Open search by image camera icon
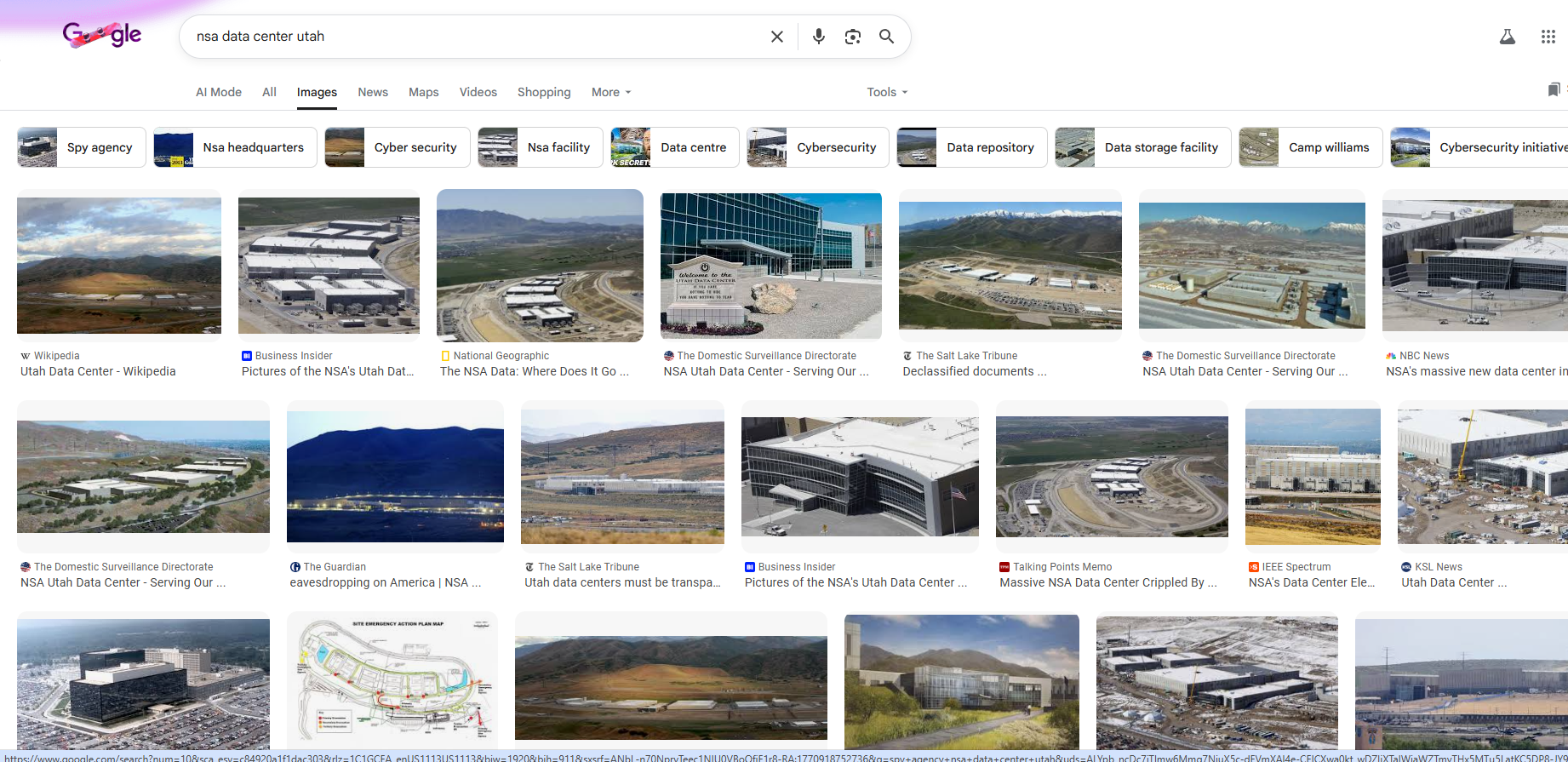1568x762 pixels. (x=853, y=37)
